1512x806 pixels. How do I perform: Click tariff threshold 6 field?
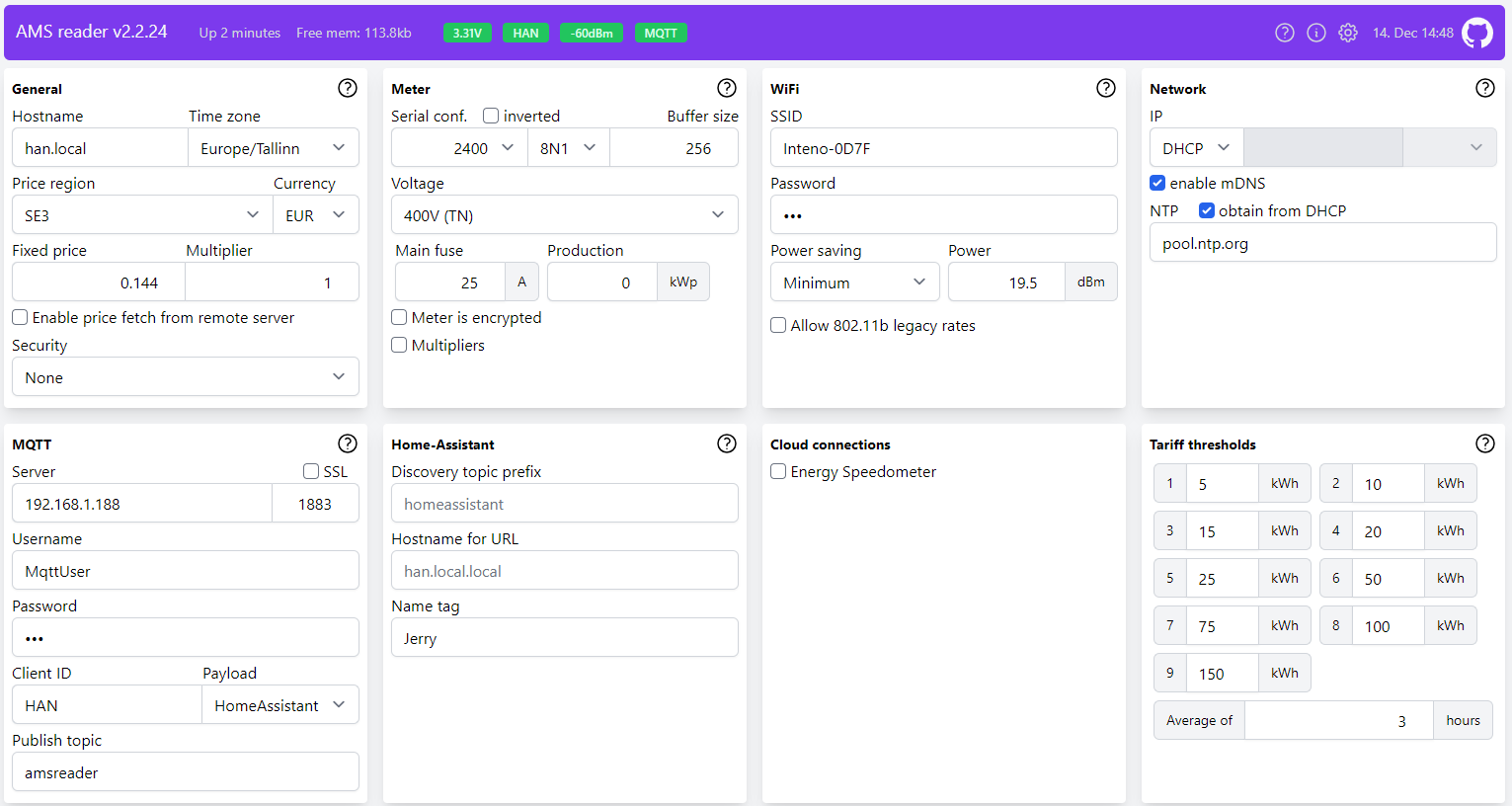1389,579
